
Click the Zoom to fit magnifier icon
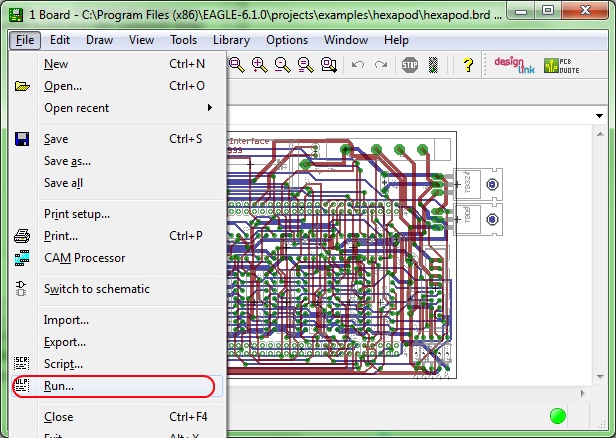236,64
